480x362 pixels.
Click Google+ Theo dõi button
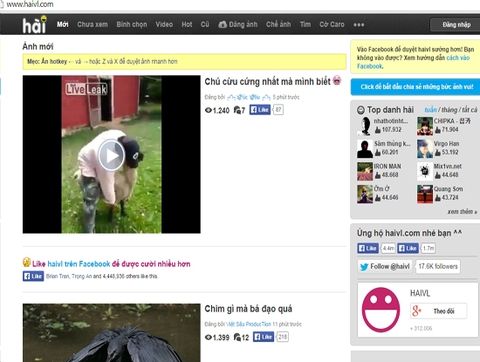point(438,311)
